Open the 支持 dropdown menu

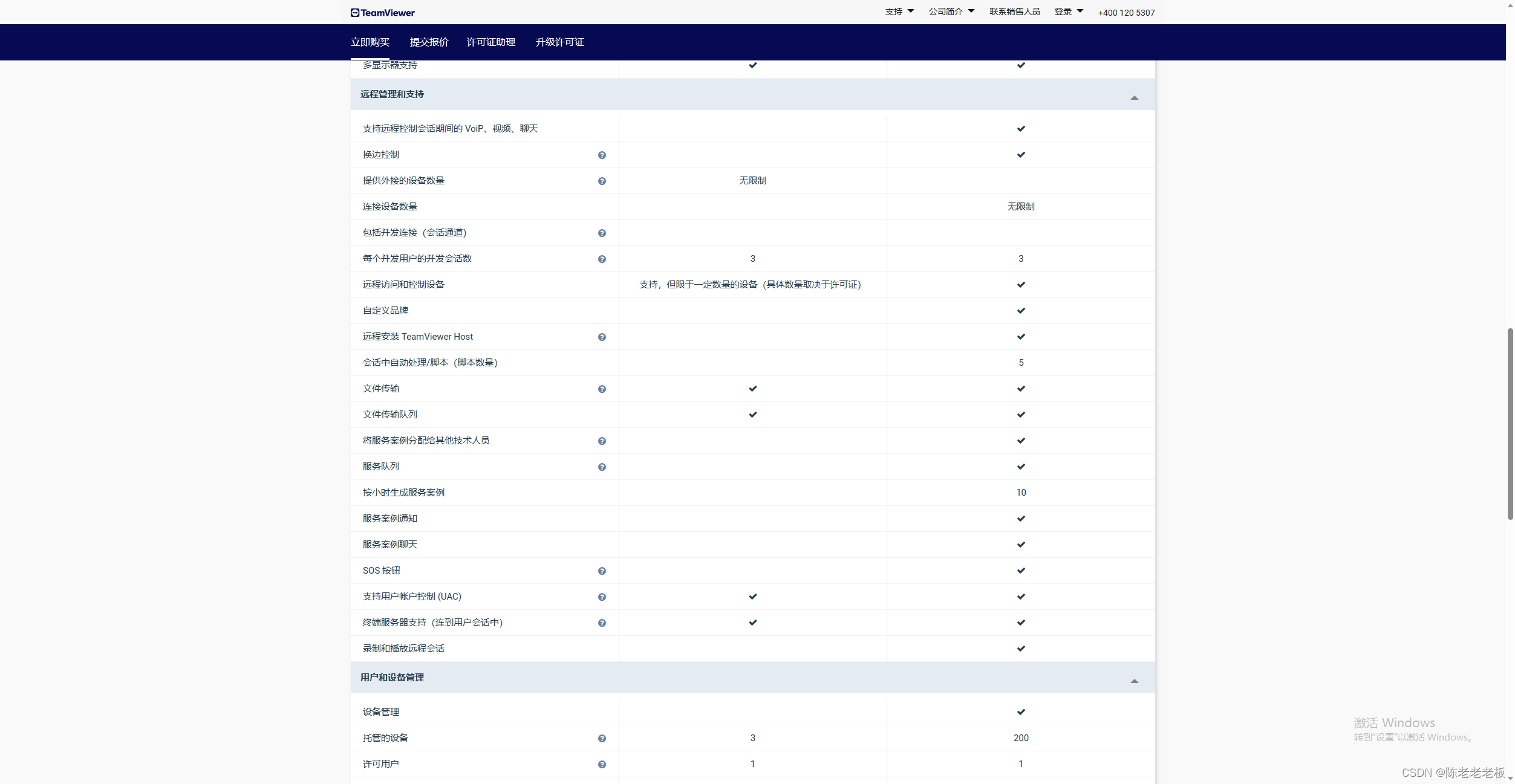click(x=899, y=11)
